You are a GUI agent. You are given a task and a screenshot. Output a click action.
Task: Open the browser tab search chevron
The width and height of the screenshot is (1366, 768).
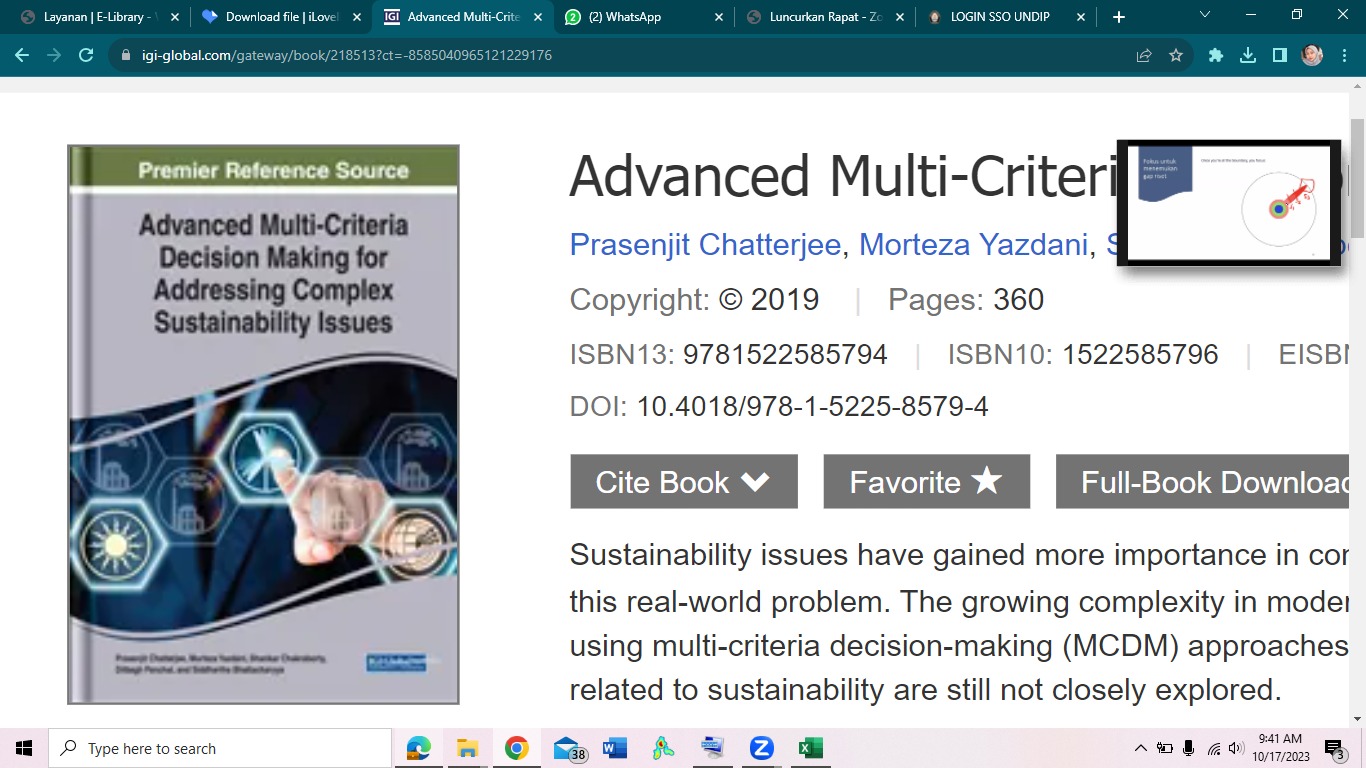pyautogui.click(x=1203, y=16)
